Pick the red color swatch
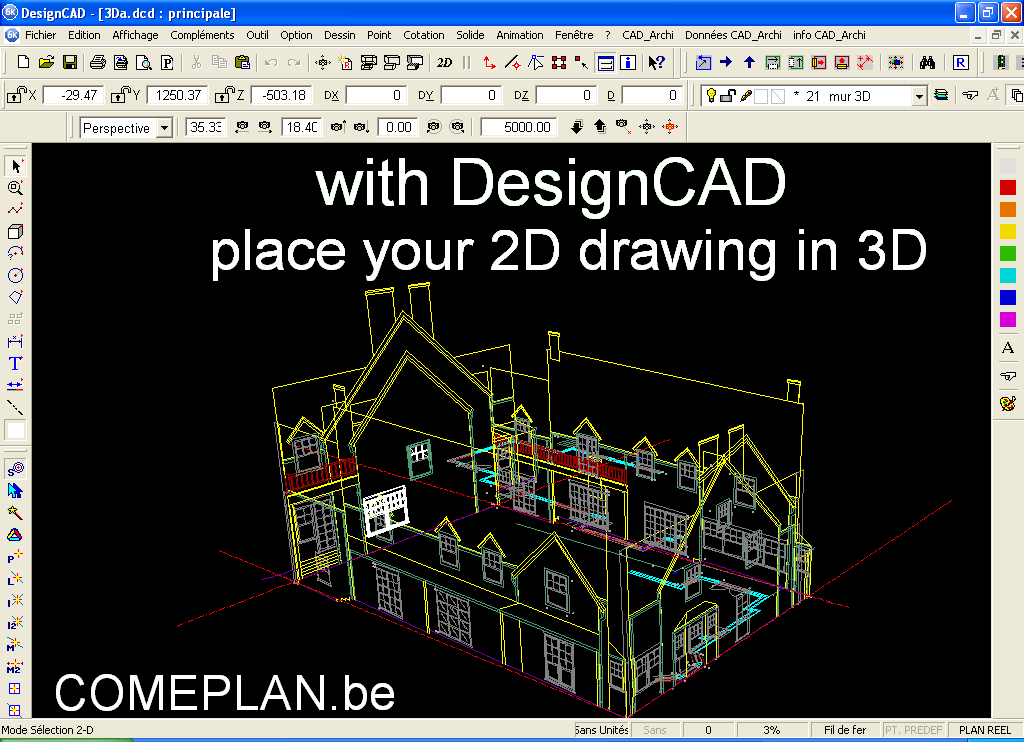 pos(1008,188)
